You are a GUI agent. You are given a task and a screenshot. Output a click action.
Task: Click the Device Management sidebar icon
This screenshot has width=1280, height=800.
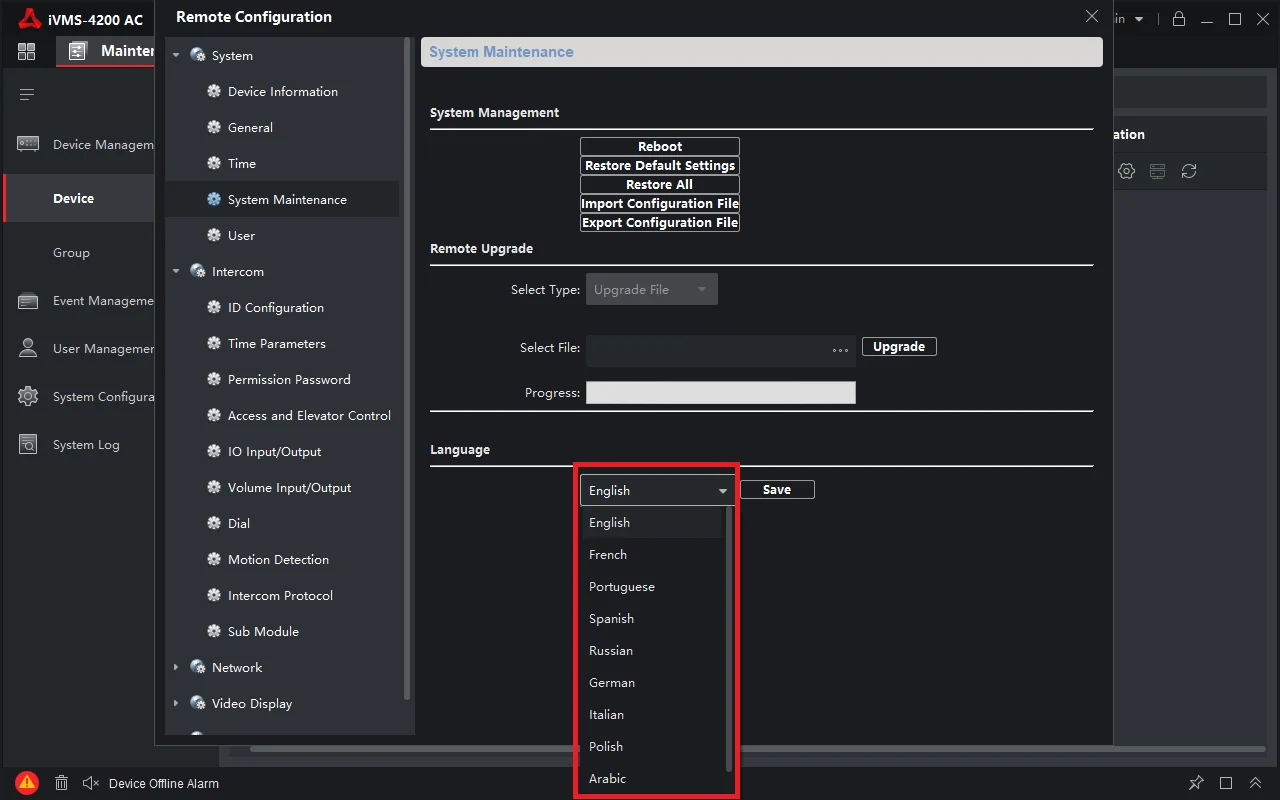point(28,144)
